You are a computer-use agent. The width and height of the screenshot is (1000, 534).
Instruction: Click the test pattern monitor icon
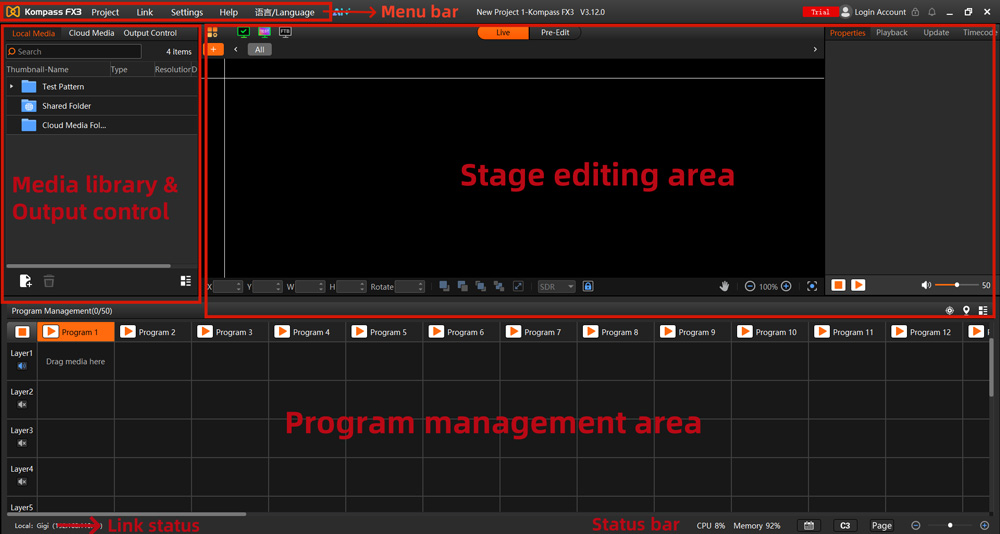[264, 32]
